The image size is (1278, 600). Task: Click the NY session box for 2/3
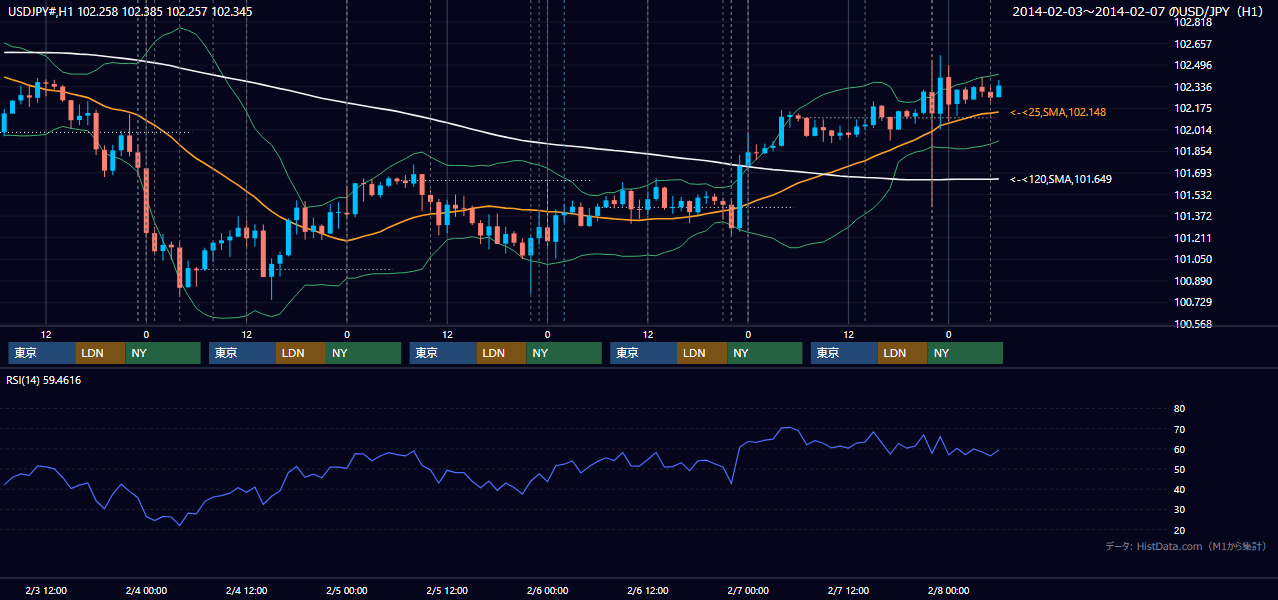pos(163,353)
